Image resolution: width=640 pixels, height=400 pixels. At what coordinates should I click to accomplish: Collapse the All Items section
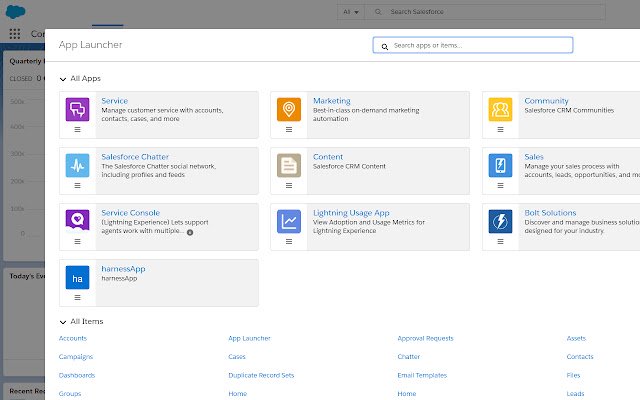(x=63, y=322)
